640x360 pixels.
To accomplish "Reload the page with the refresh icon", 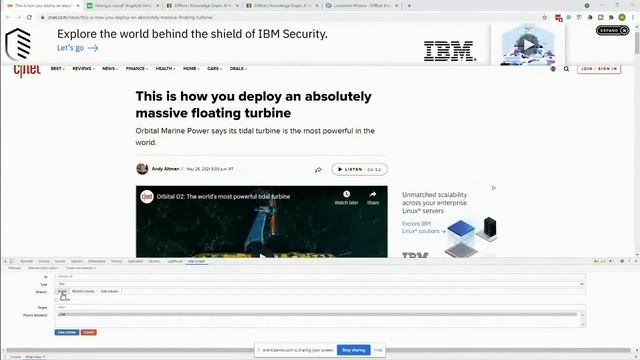I will coord(29,17).
